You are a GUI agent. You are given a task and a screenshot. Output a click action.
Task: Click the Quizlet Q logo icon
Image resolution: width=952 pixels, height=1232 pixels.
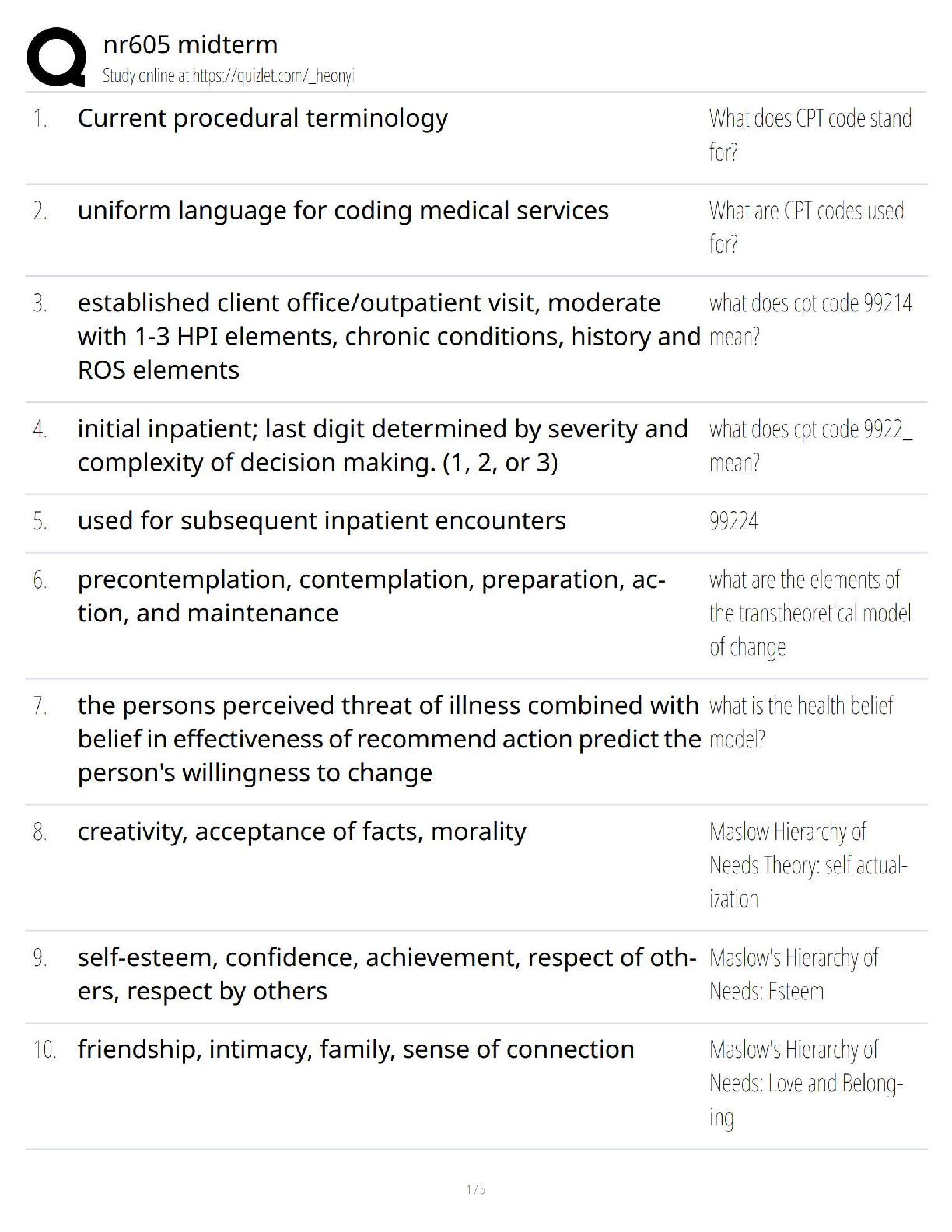[x=56, y=57]
